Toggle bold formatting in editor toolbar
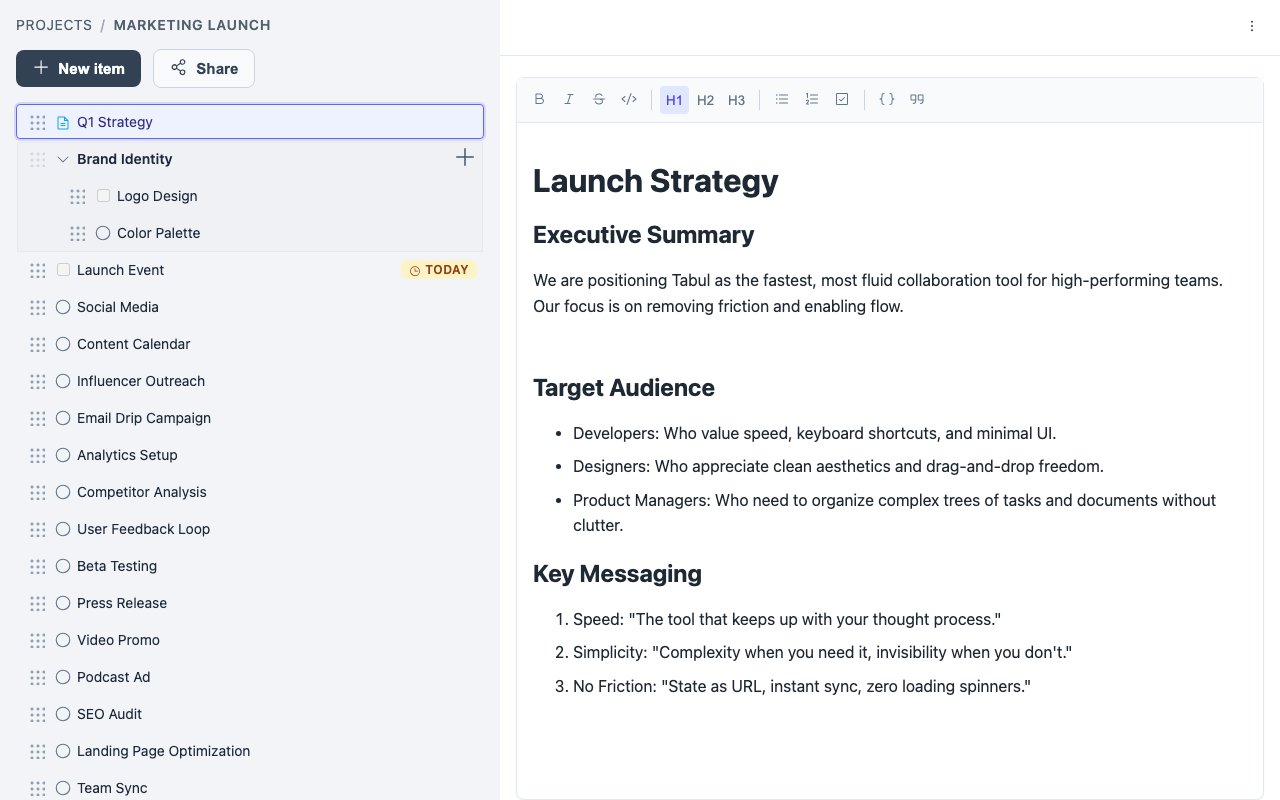 [540, 100]
